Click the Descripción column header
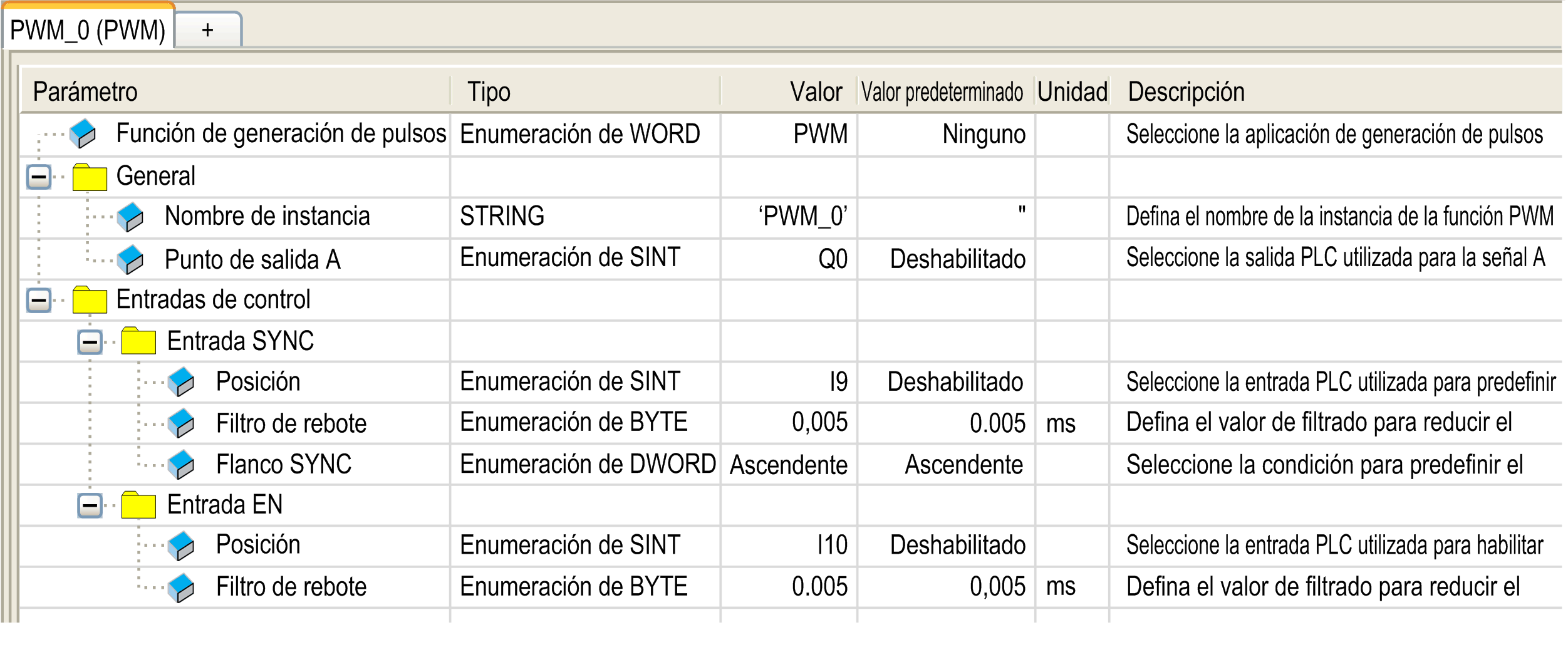1568x652 pixels. click(x=1185, y=92)
